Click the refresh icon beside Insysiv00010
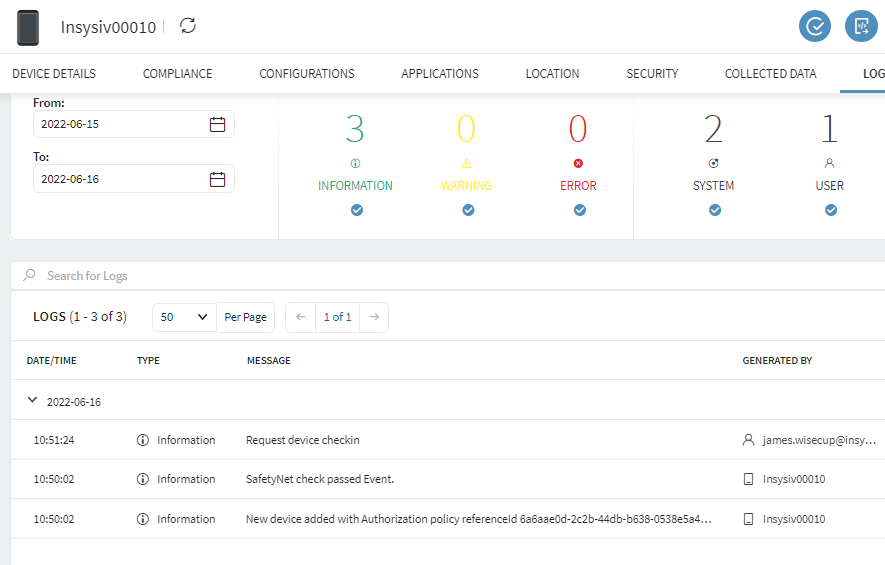The height and width of the screenshot is (565, 885). [188, 26]
